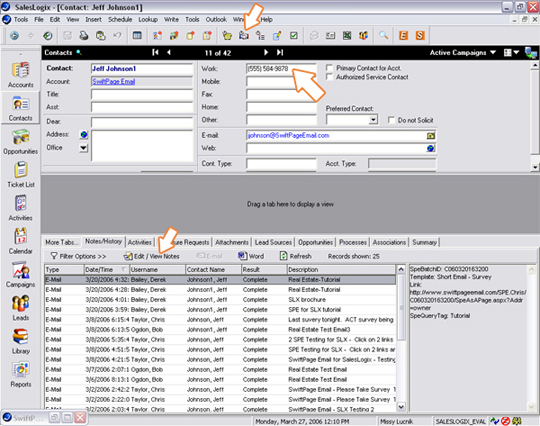Click the orange E toolbar icon

click(403, 35)
